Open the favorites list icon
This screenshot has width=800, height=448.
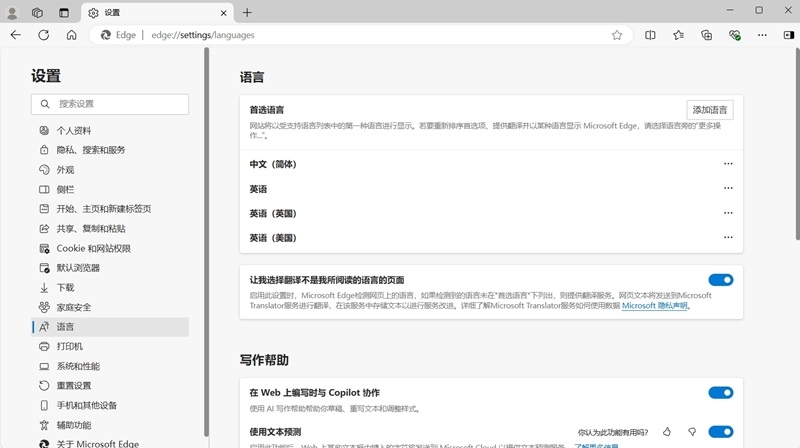click(678, 35)
